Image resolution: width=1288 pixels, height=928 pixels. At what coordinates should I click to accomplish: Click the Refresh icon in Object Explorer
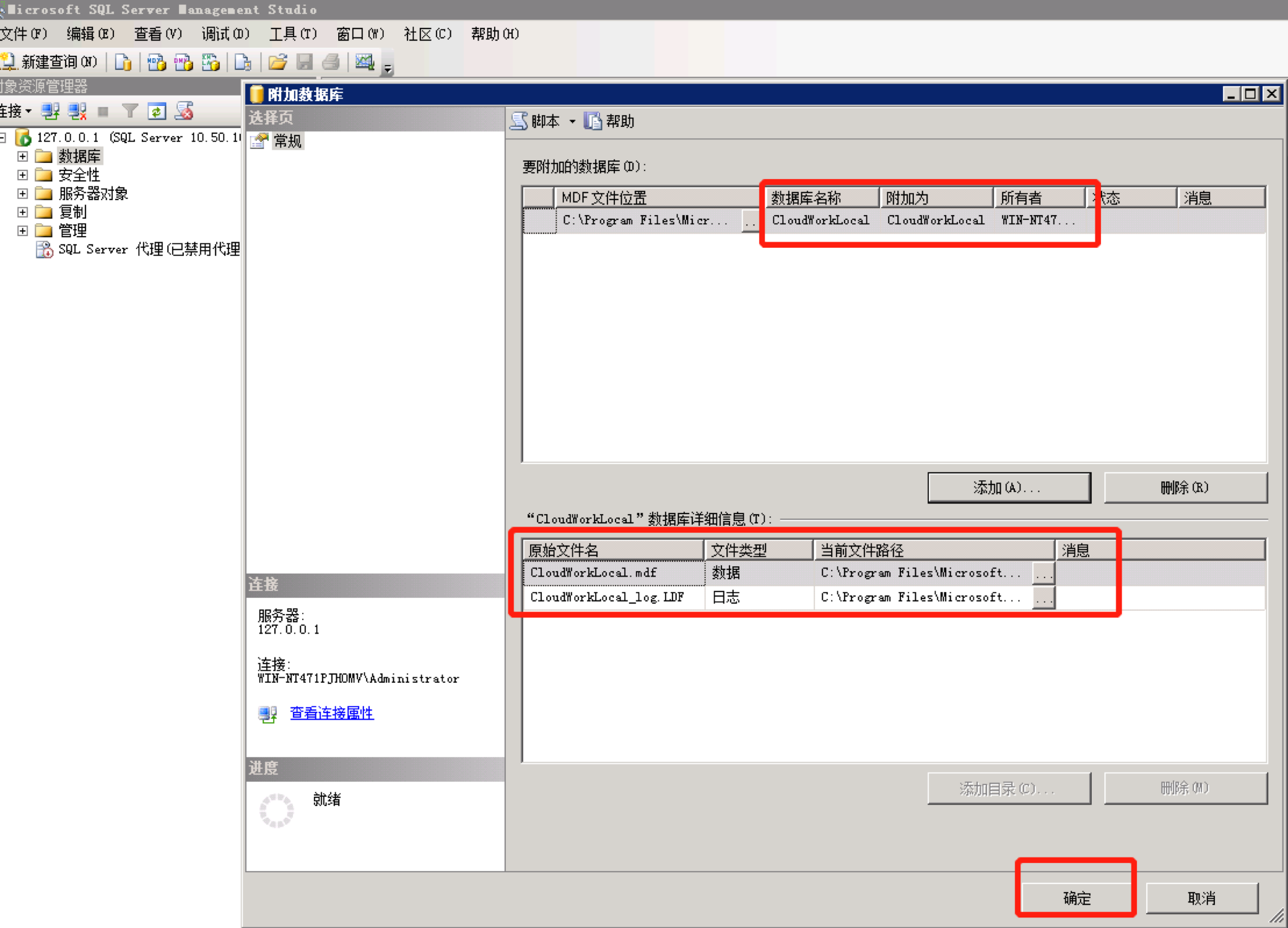click(157, 112)
